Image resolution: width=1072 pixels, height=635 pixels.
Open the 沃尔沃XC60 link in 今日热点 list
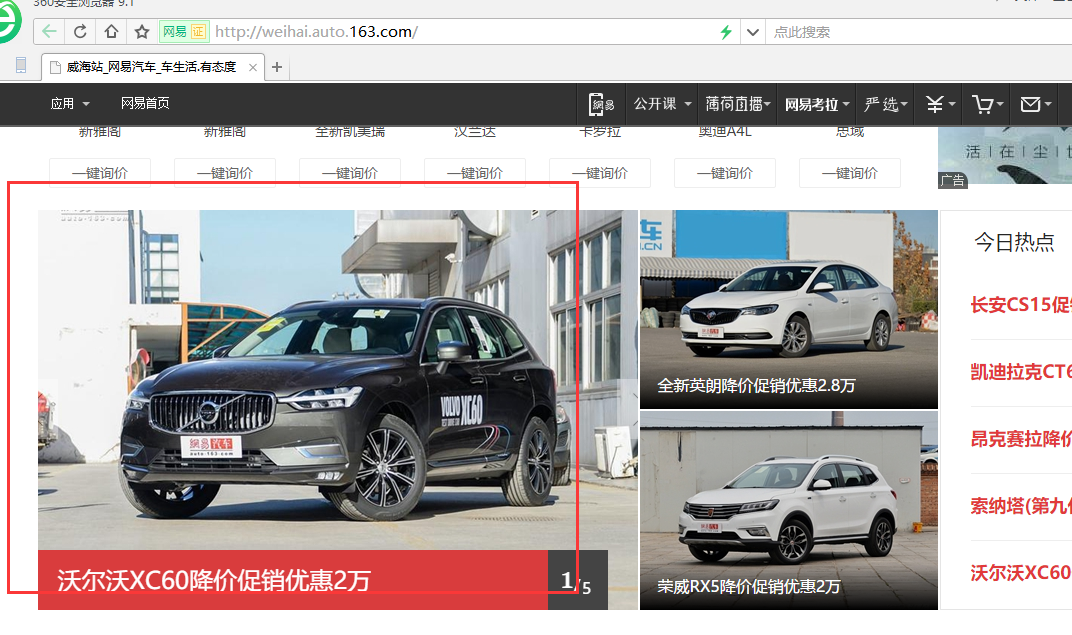(1021, 573)
